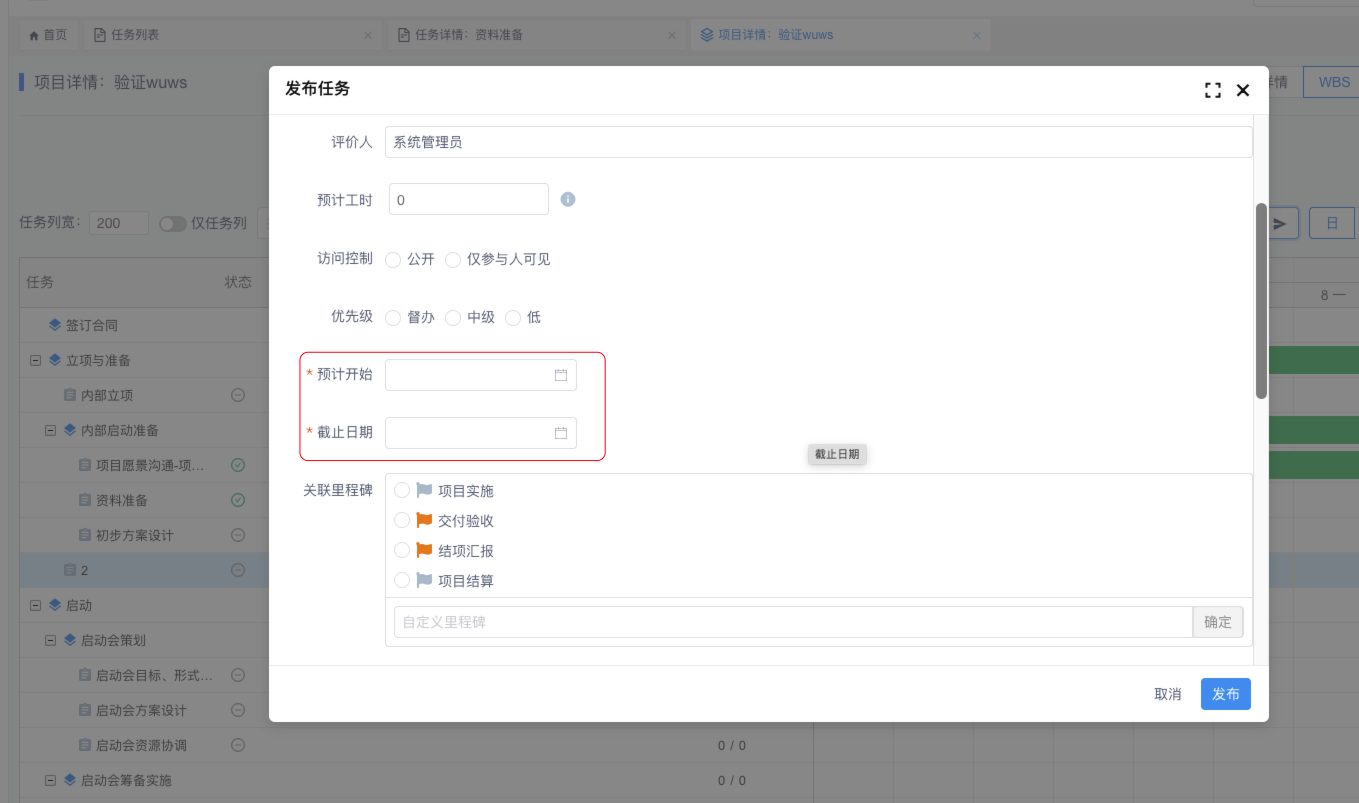This screenshot has width=1359, height=803.
Task: Select the 公开 access control option
Action: [x=393, y=260]
